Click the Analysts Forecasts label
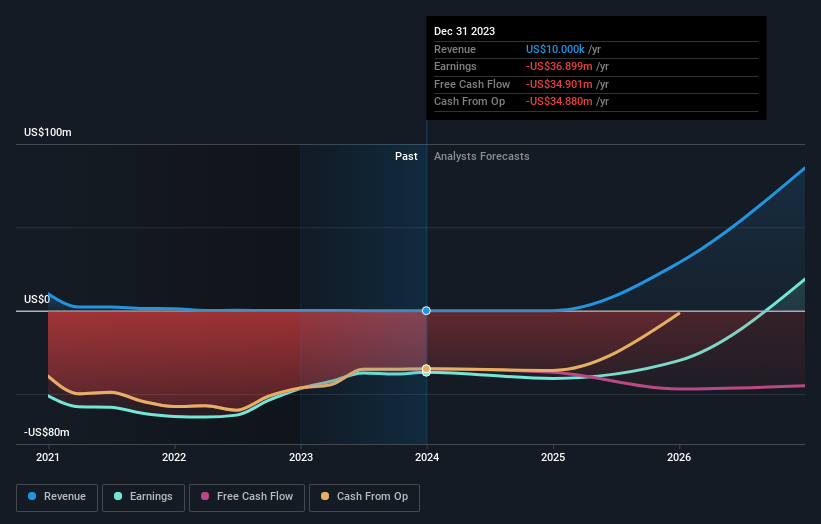This screenshot has width=821, height=524. 482,157
